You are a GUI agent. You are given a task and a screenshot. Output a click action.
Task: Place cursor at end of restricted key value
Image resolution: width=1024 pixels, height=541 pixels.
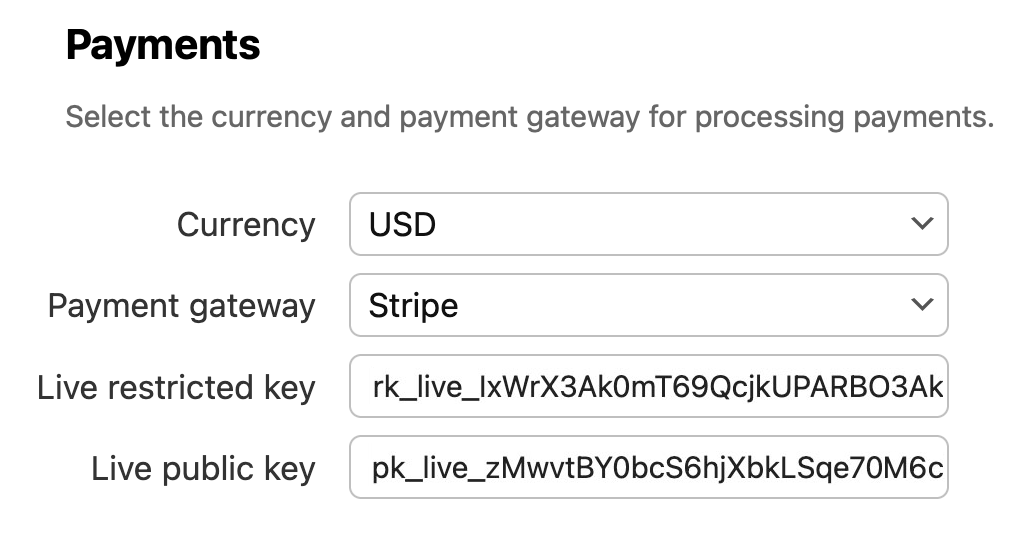coord(943,387)
